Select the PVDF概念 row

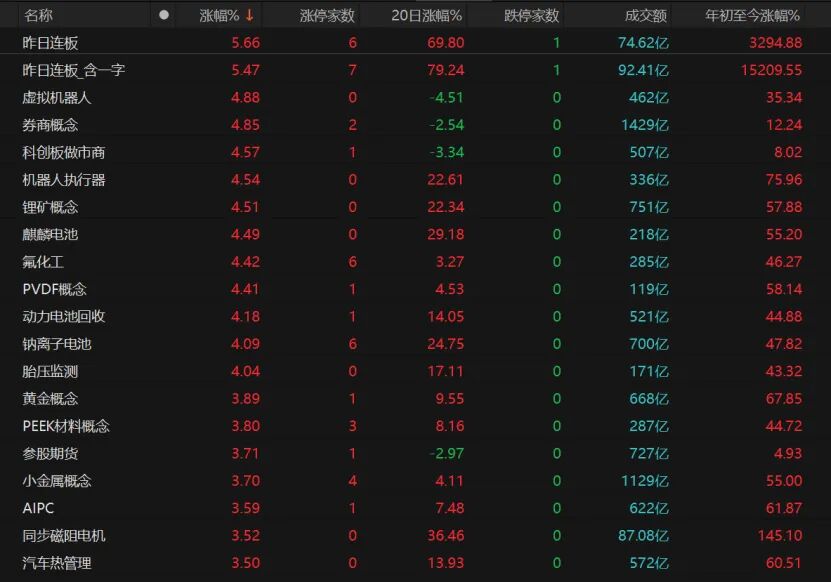pos(55,289)
